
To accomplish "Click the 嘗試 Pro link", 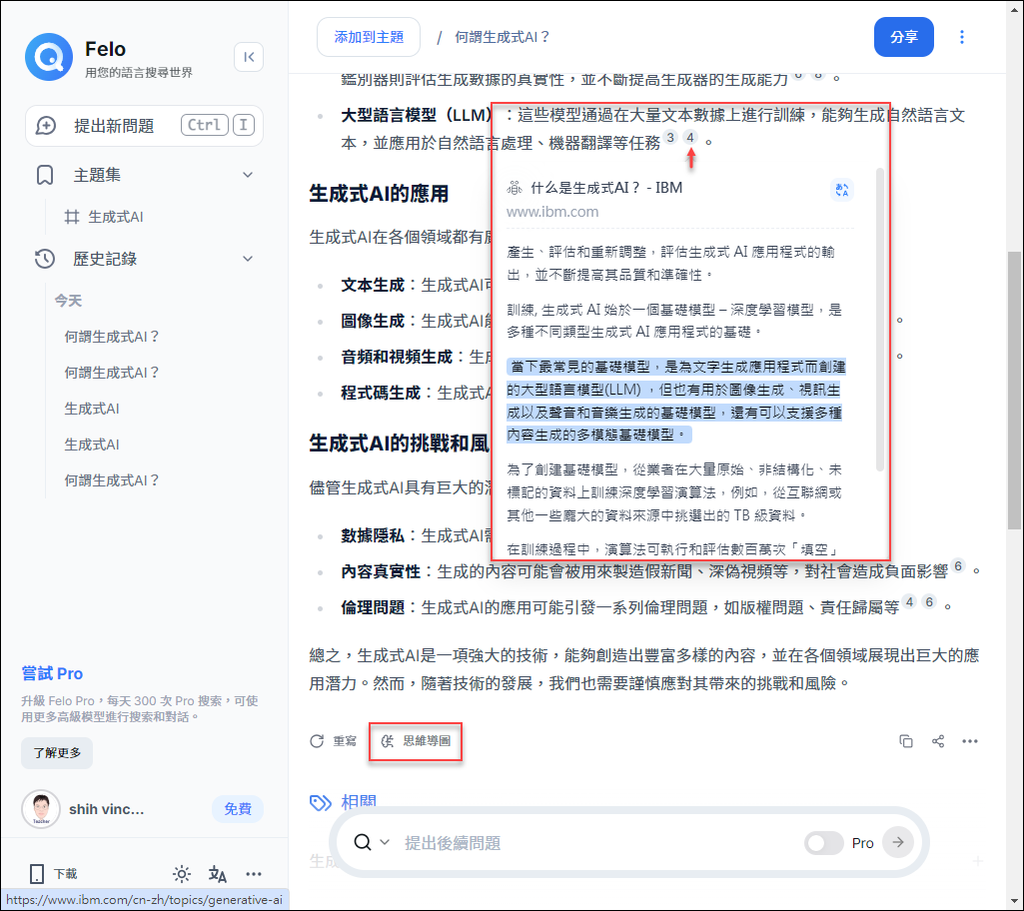I will [x=52, y=673].
